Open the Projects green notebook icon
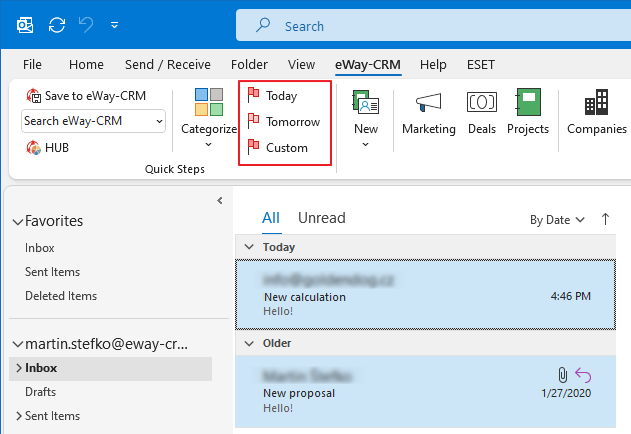 [528, 102]
